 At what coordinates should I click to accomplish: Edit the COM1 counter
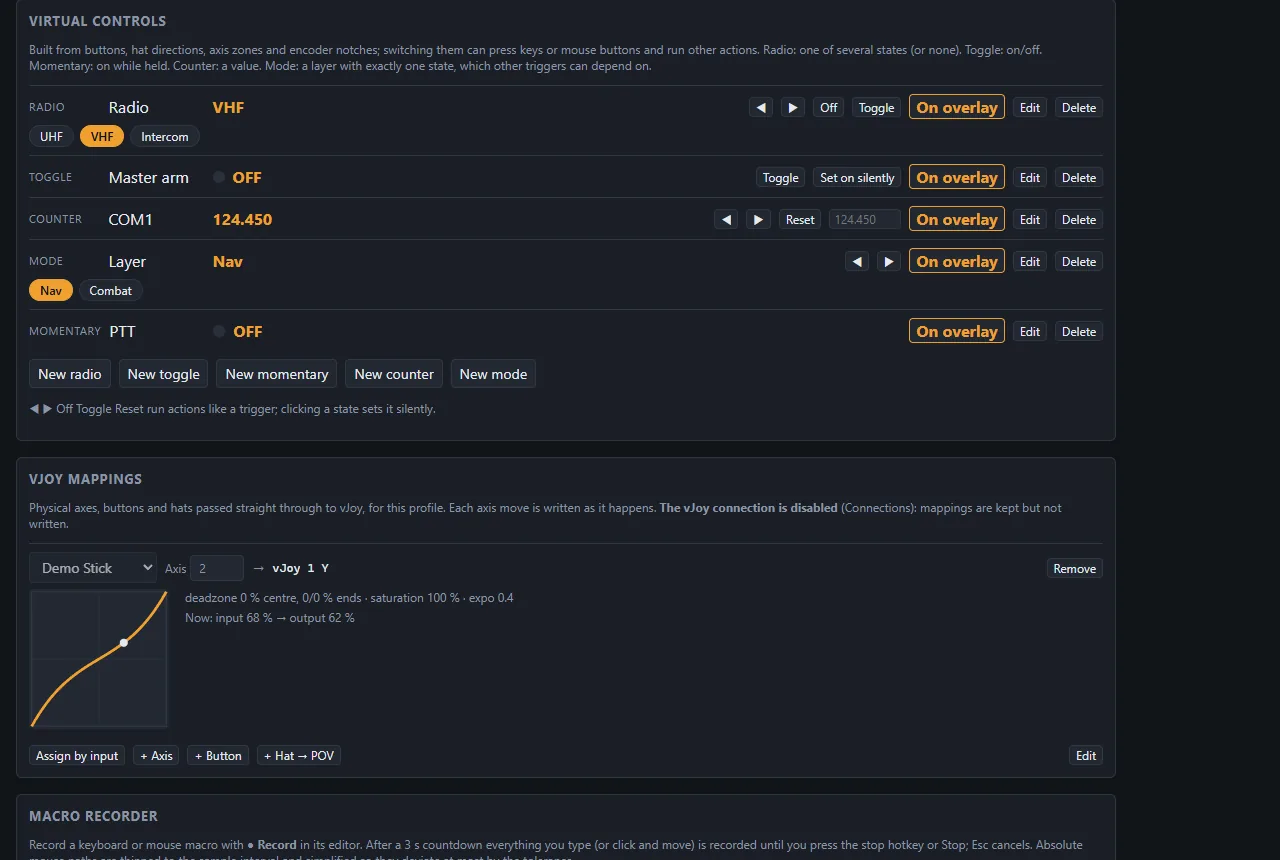1030,219
